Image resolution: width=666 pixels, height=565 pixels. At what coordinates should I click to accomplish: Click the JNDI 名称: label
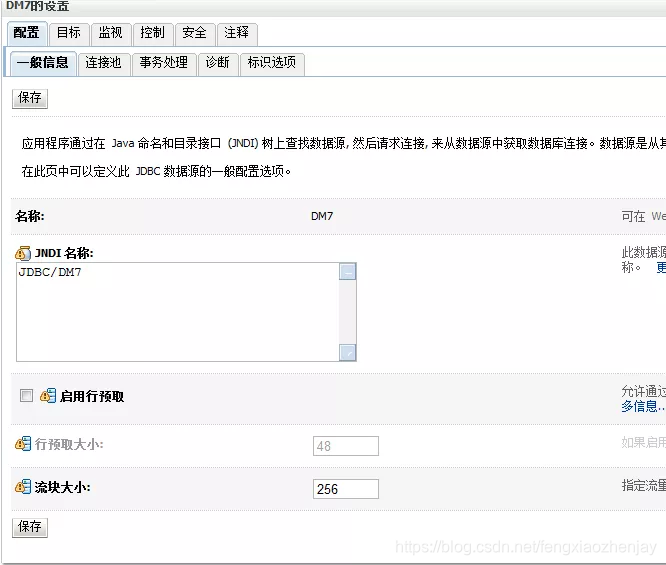(64, 254)
